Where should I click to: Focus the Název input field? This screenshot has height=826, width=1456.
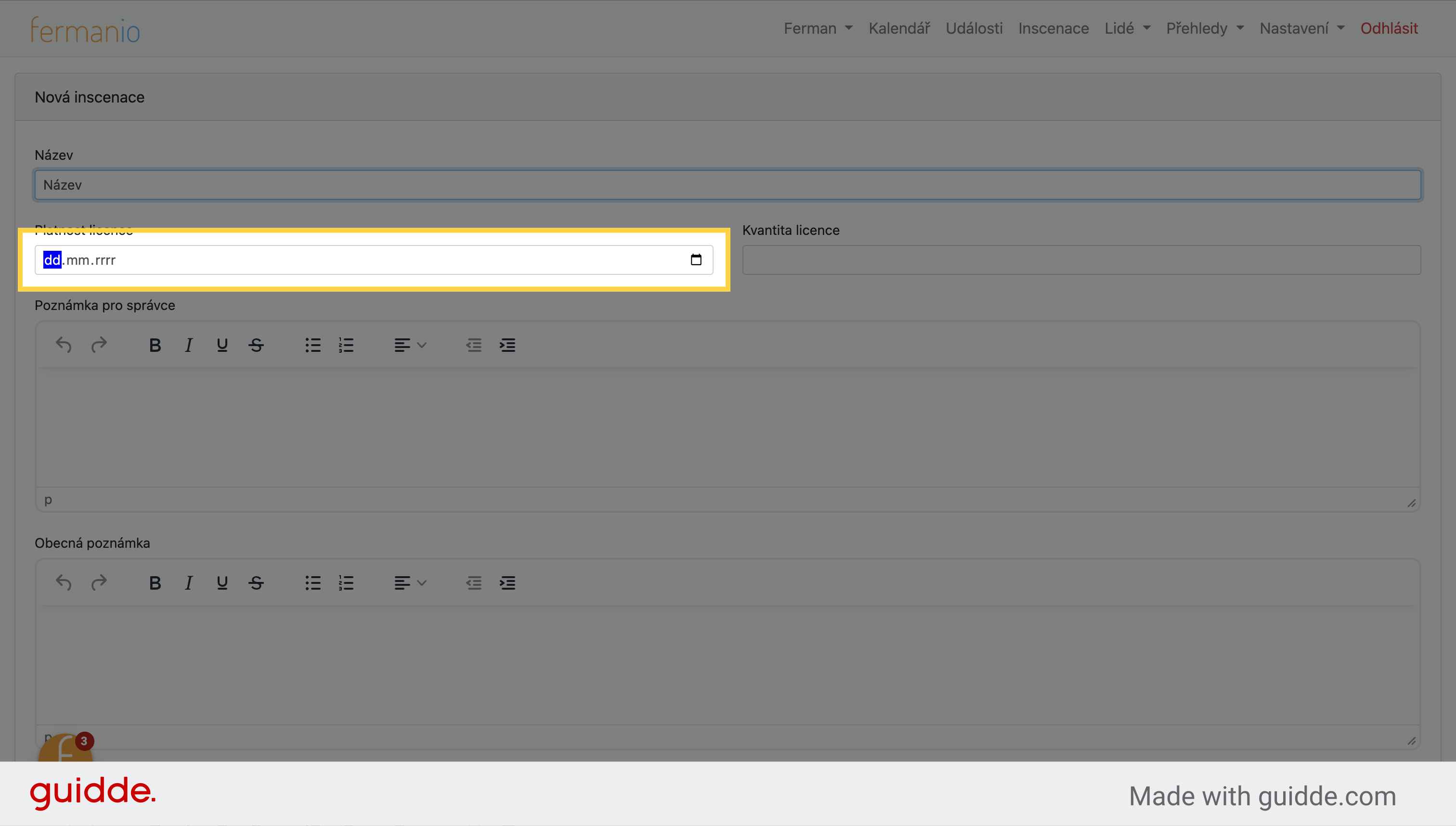coord(728,185)
